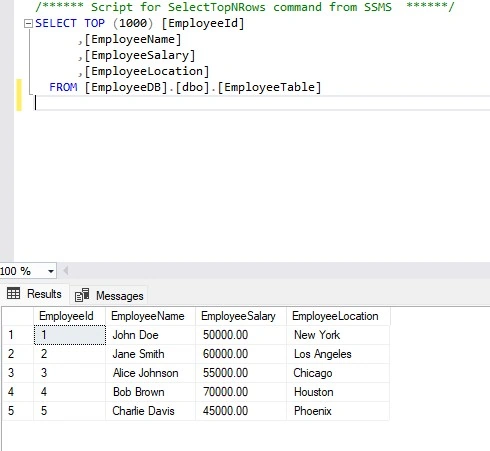Click the Charlie Davis name cell
Image resolution: width=490 pixels, height=451 pixels.
point(150,411)
